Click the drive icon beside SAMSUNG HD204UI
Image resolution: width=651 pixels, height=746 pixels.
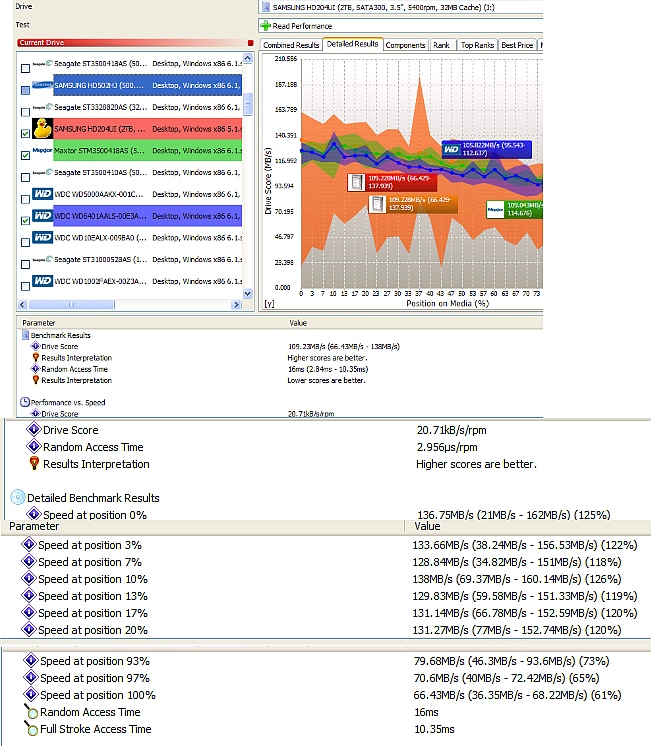click(x=266, y=7)
